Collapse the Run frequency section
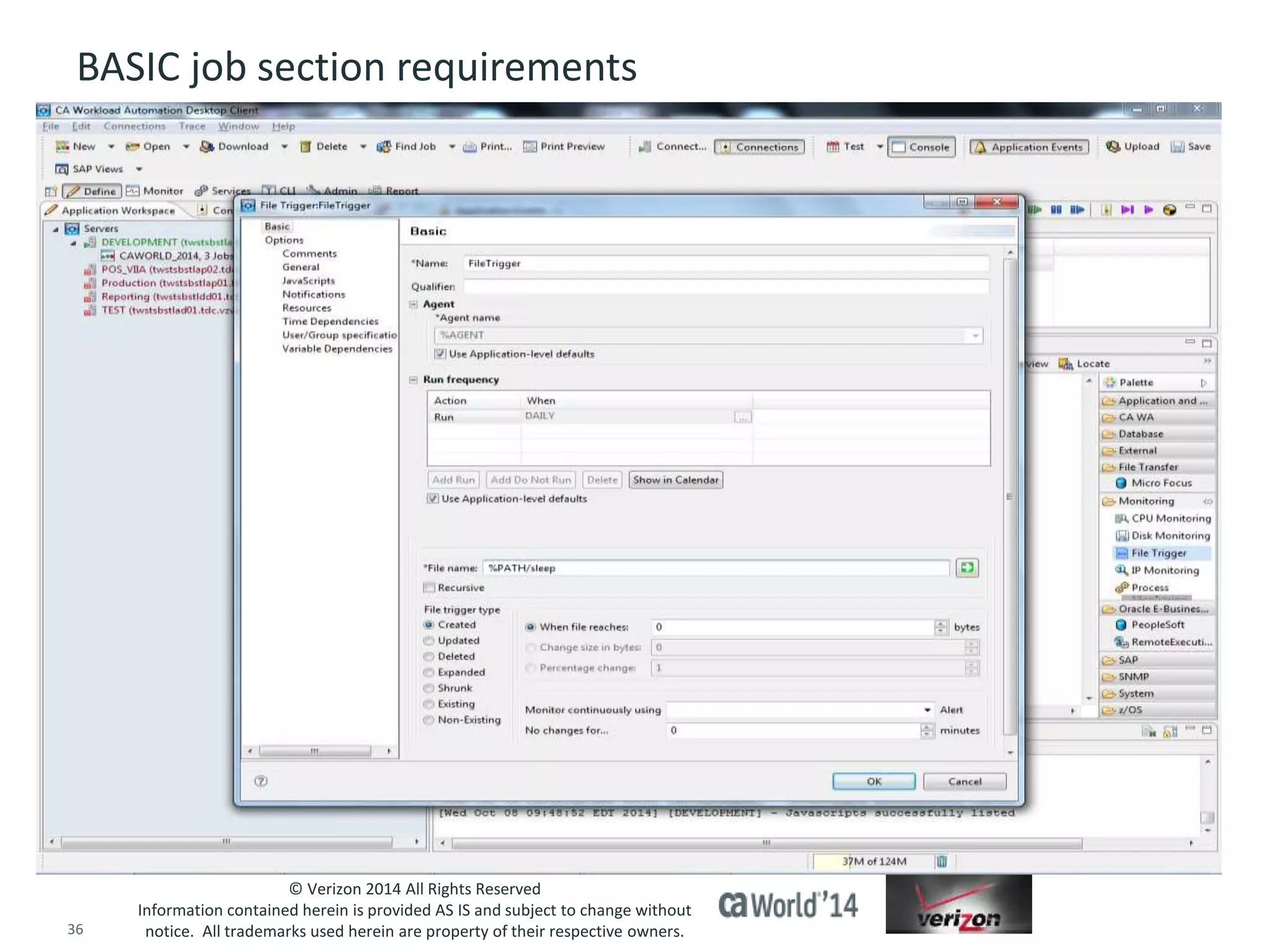 tap(414, 380)
